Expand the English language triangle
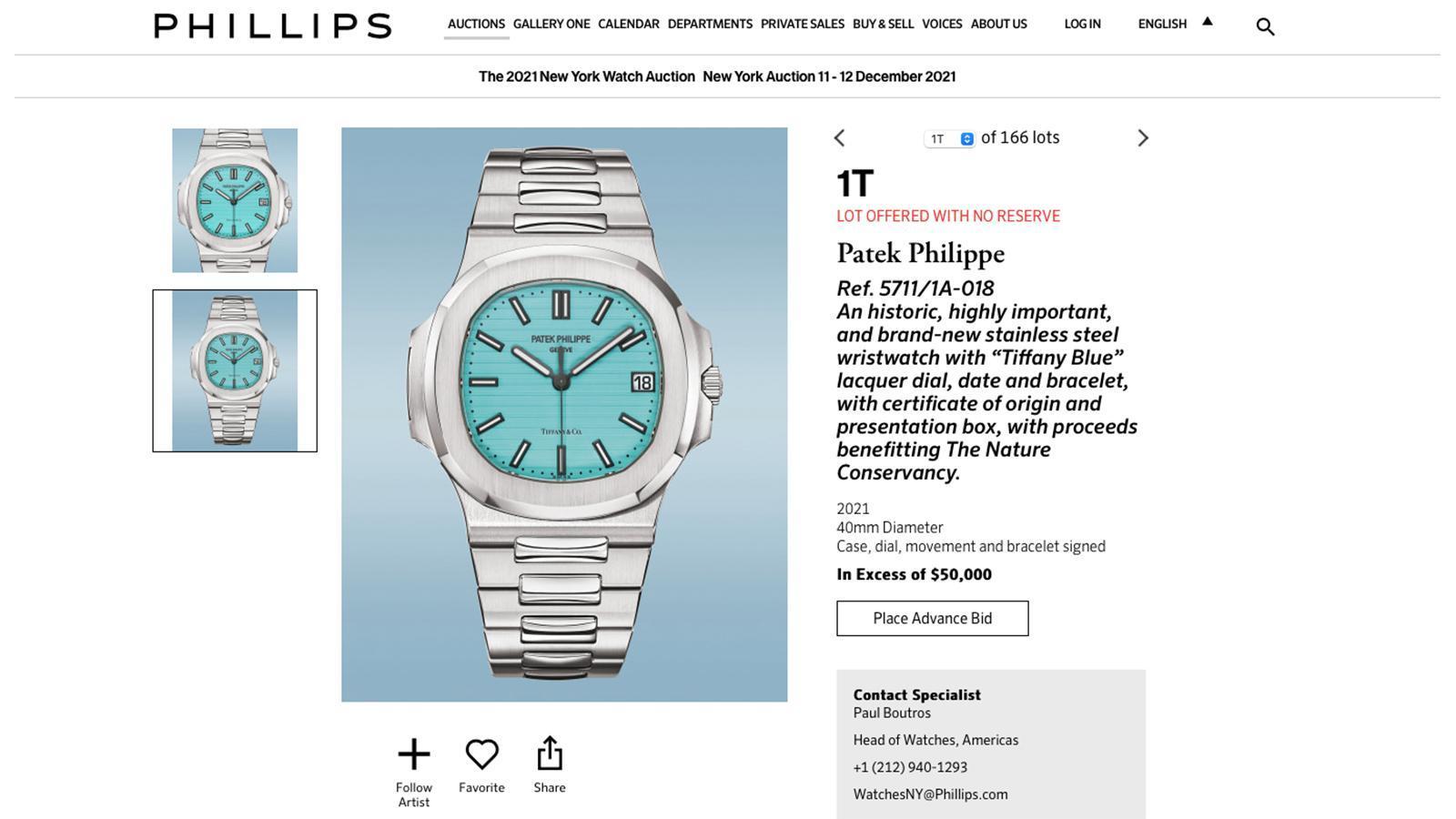 tap(1208, 22)
